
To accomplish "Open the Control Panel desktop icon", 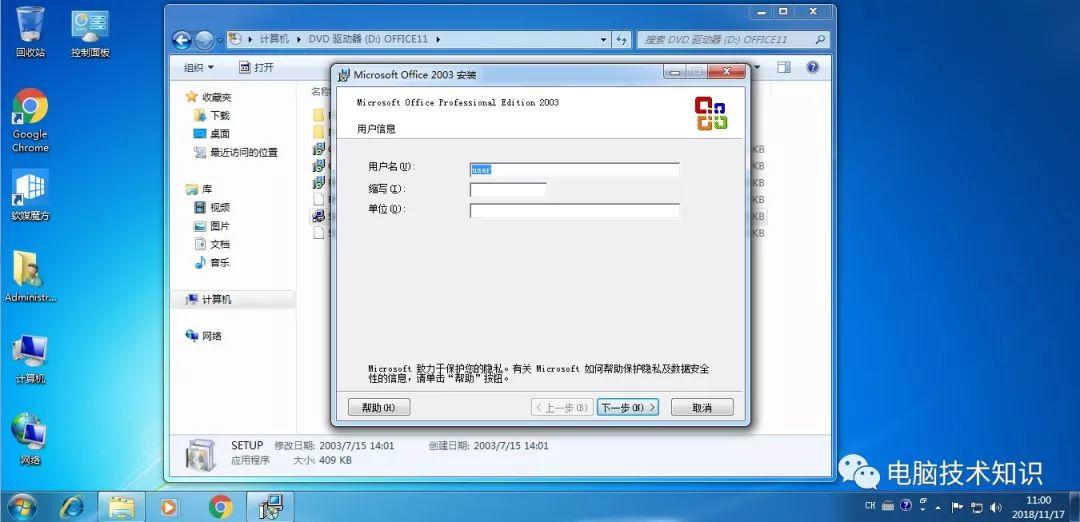I will coord(90,33).
